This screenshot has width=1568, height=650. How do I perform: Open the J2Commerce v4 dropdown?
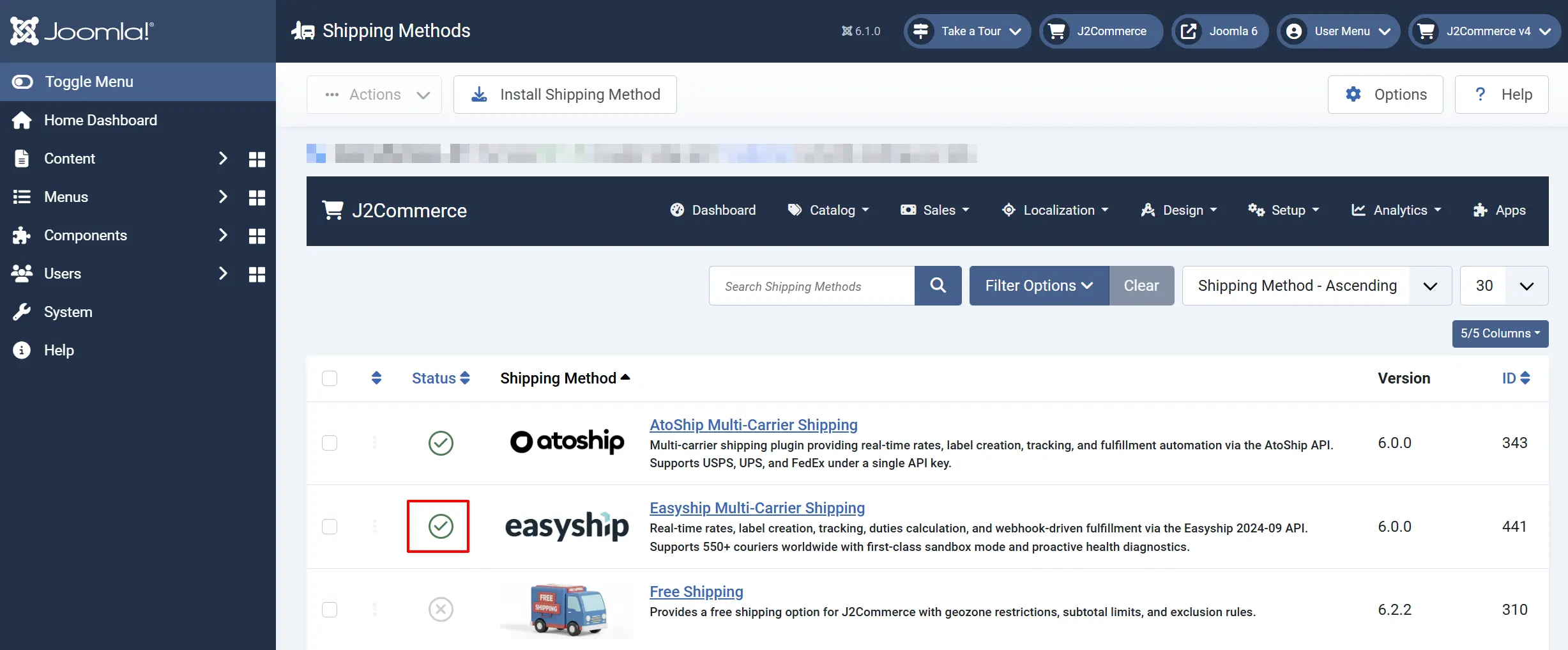1485,31
